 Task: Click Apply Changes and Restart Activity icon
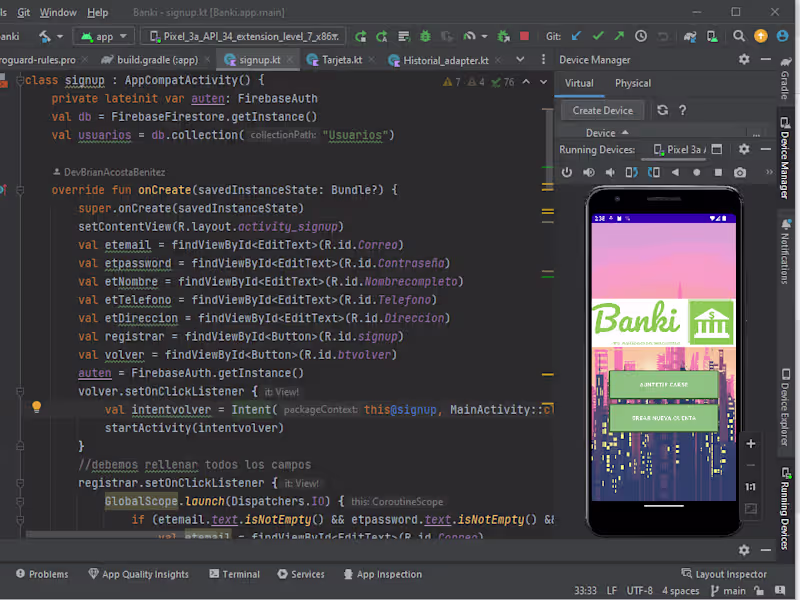click(382, 36)
